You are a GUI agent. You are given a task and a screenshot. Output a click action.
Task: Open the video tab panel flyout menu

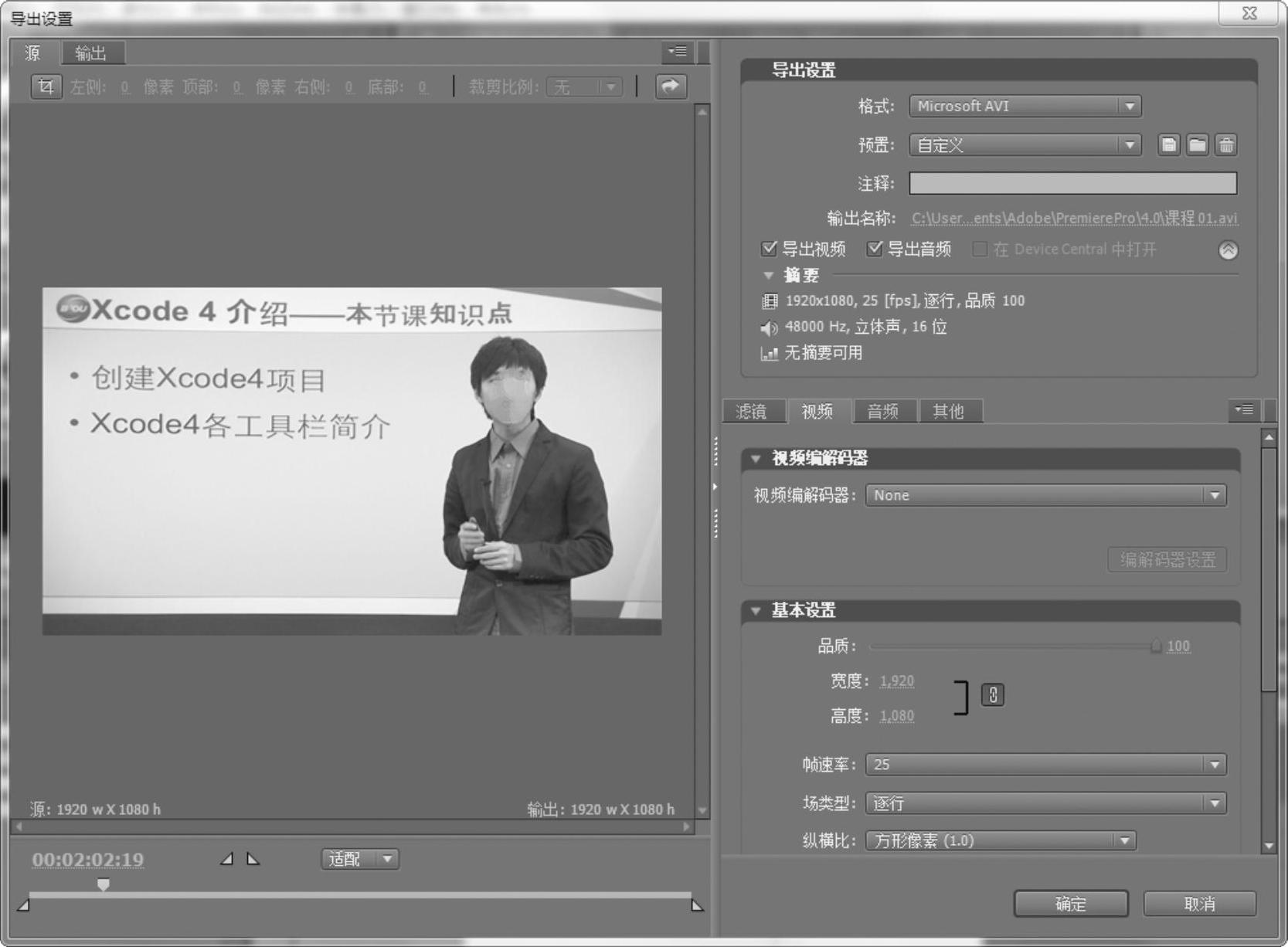[x=1244, y=410]
